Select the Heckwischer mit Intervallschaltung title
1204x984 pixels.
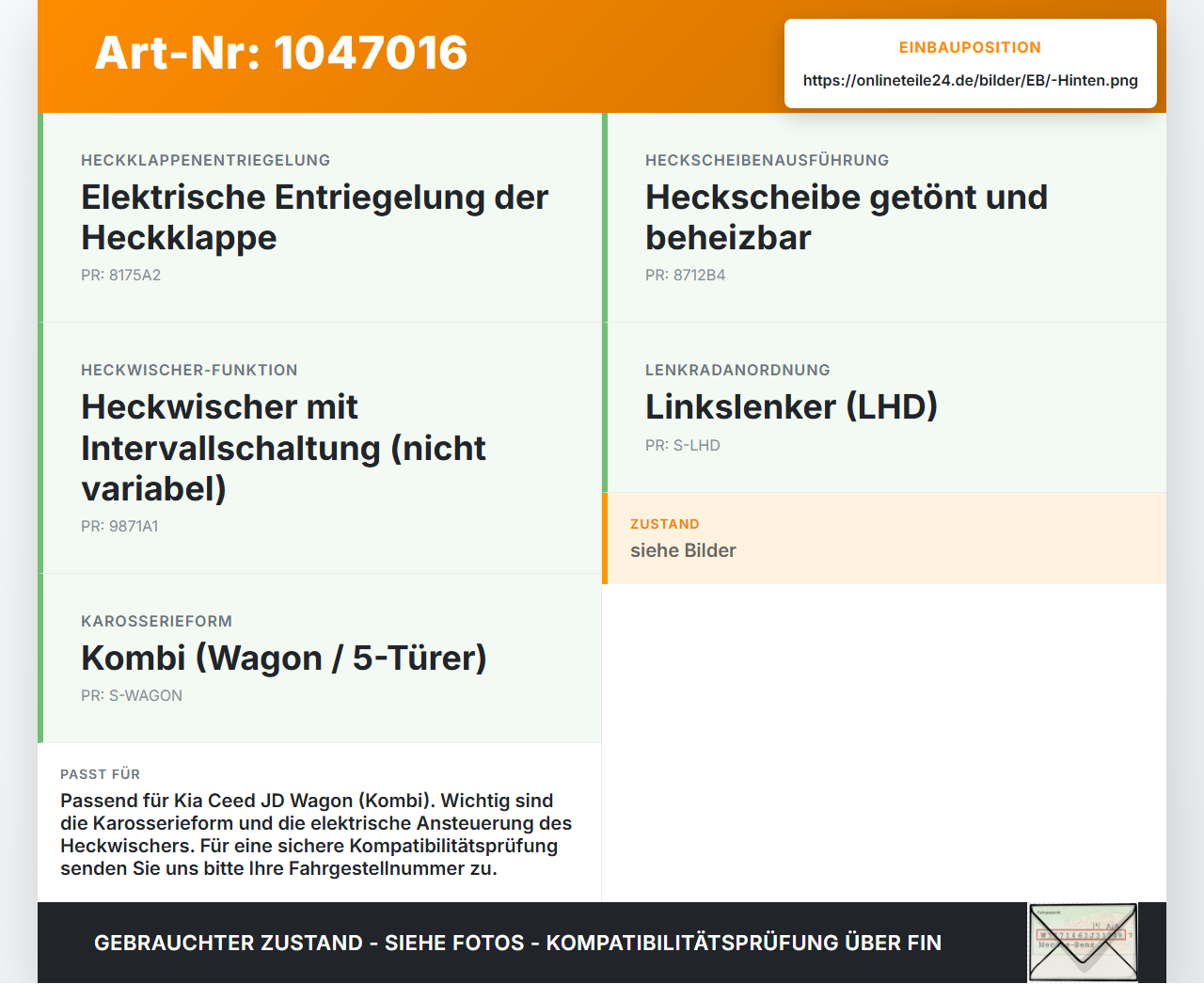click(x=283, y=448)
